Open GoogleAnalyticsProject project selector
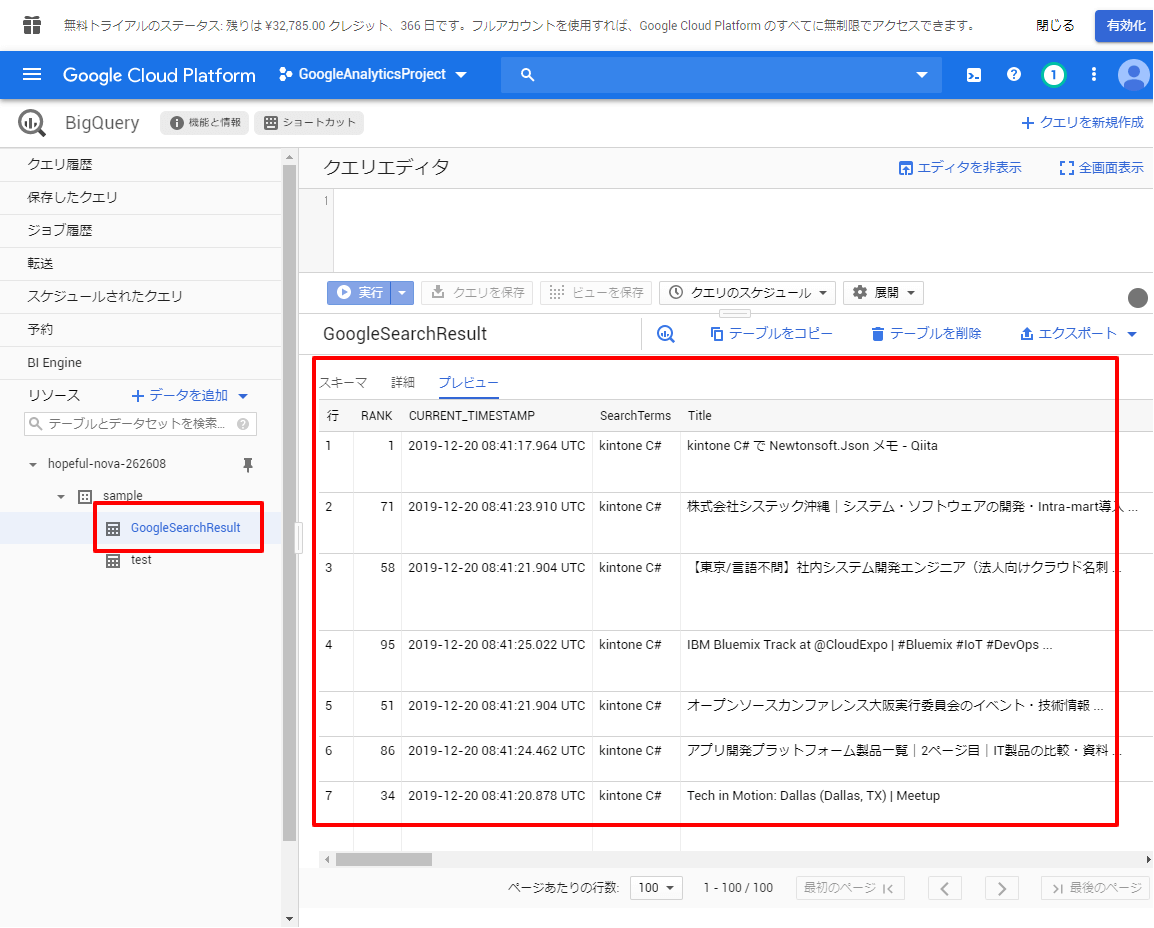 (x=372, y=74)
